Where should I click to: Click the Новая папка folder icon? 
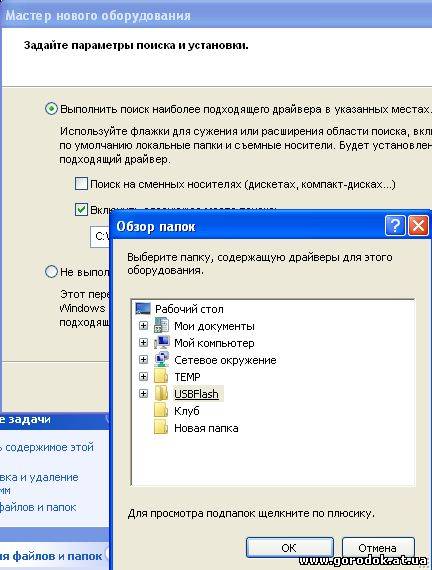[161, 428]
